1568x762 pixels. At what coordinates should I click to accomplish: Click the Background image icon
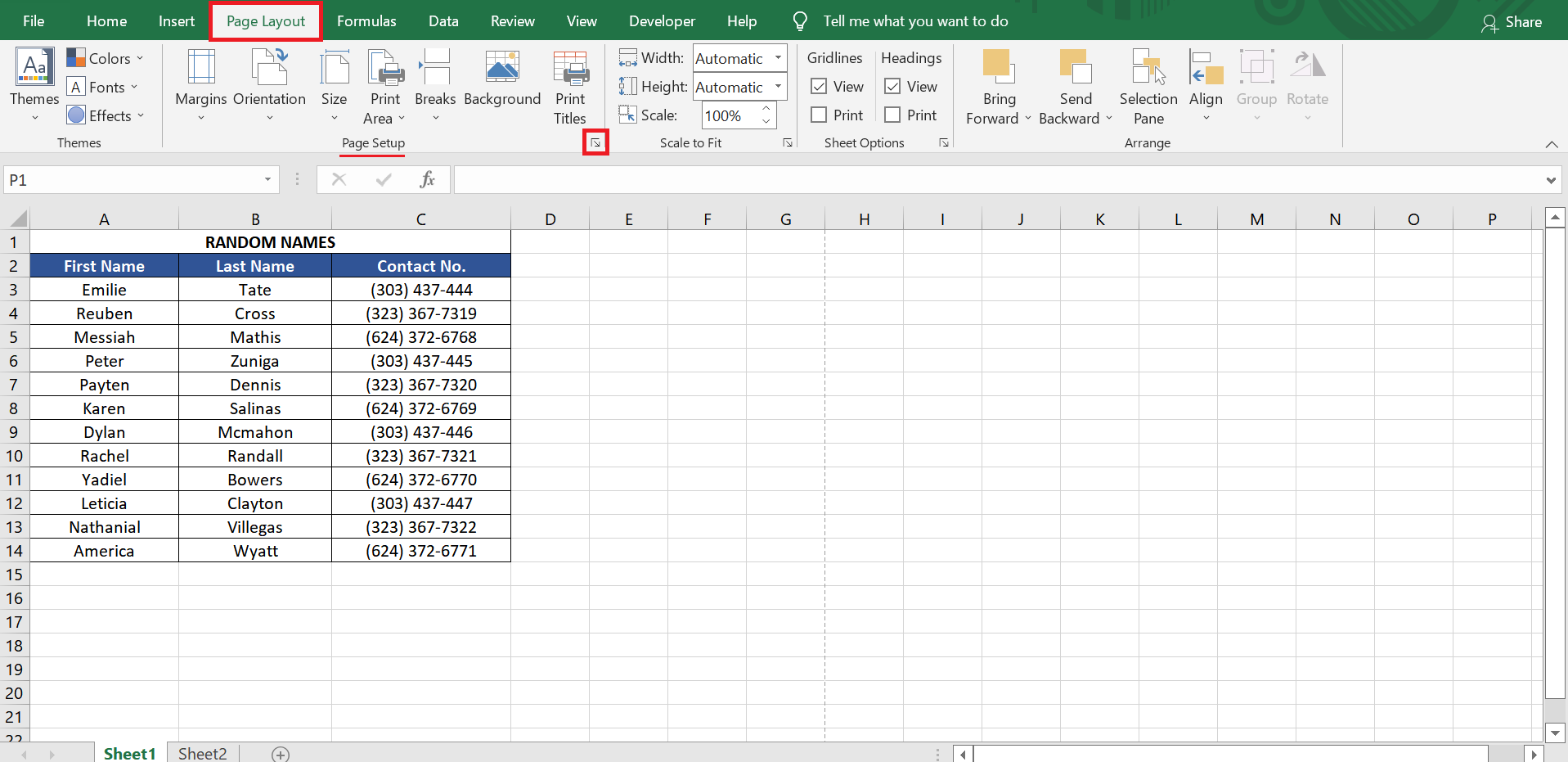[501, 67]
